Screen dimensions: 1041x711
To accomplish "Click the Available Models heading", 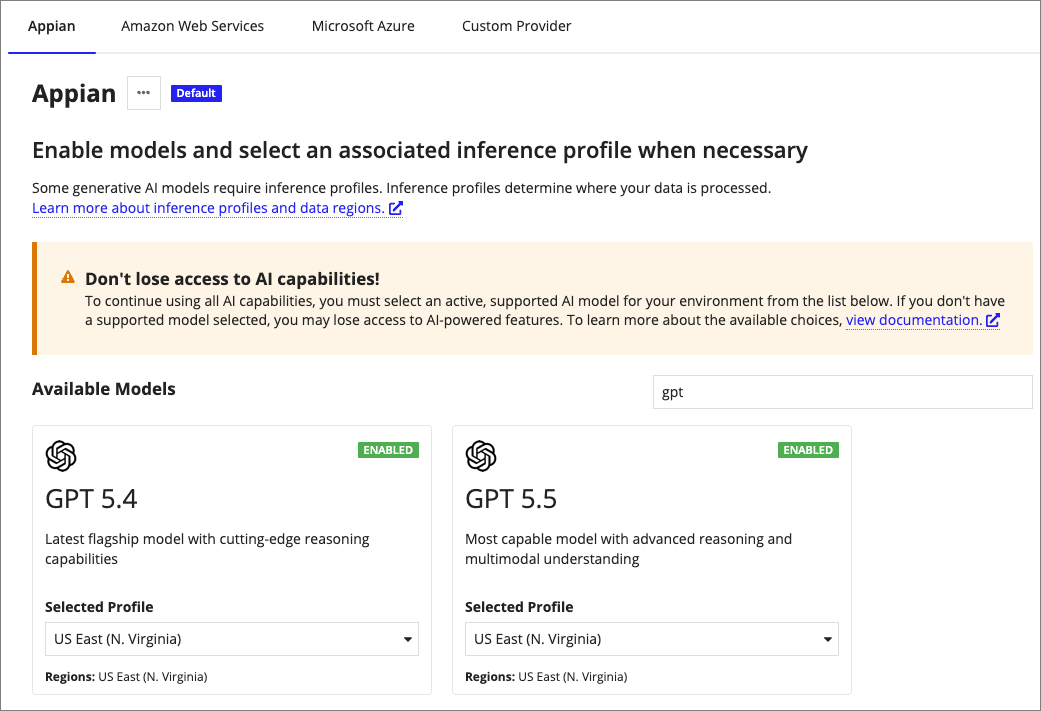I will (104, 389).
